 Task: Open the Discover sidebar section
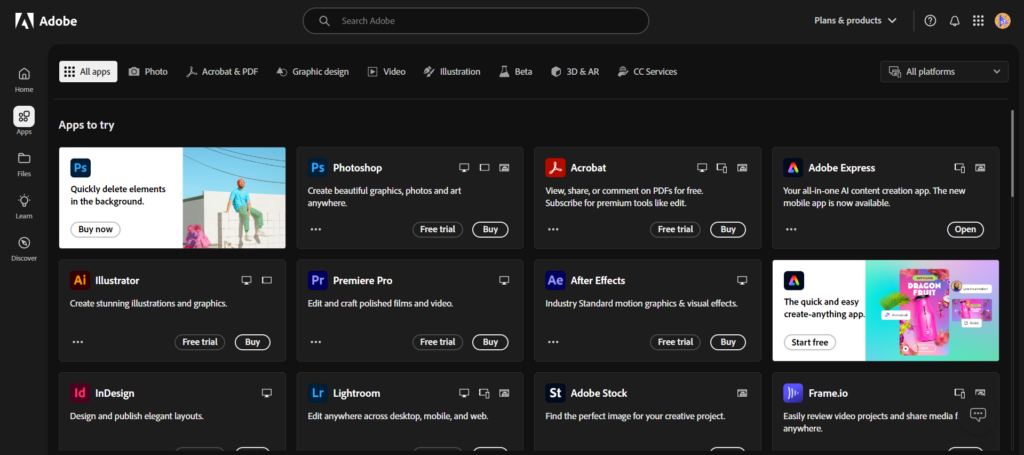pos(24,249)
